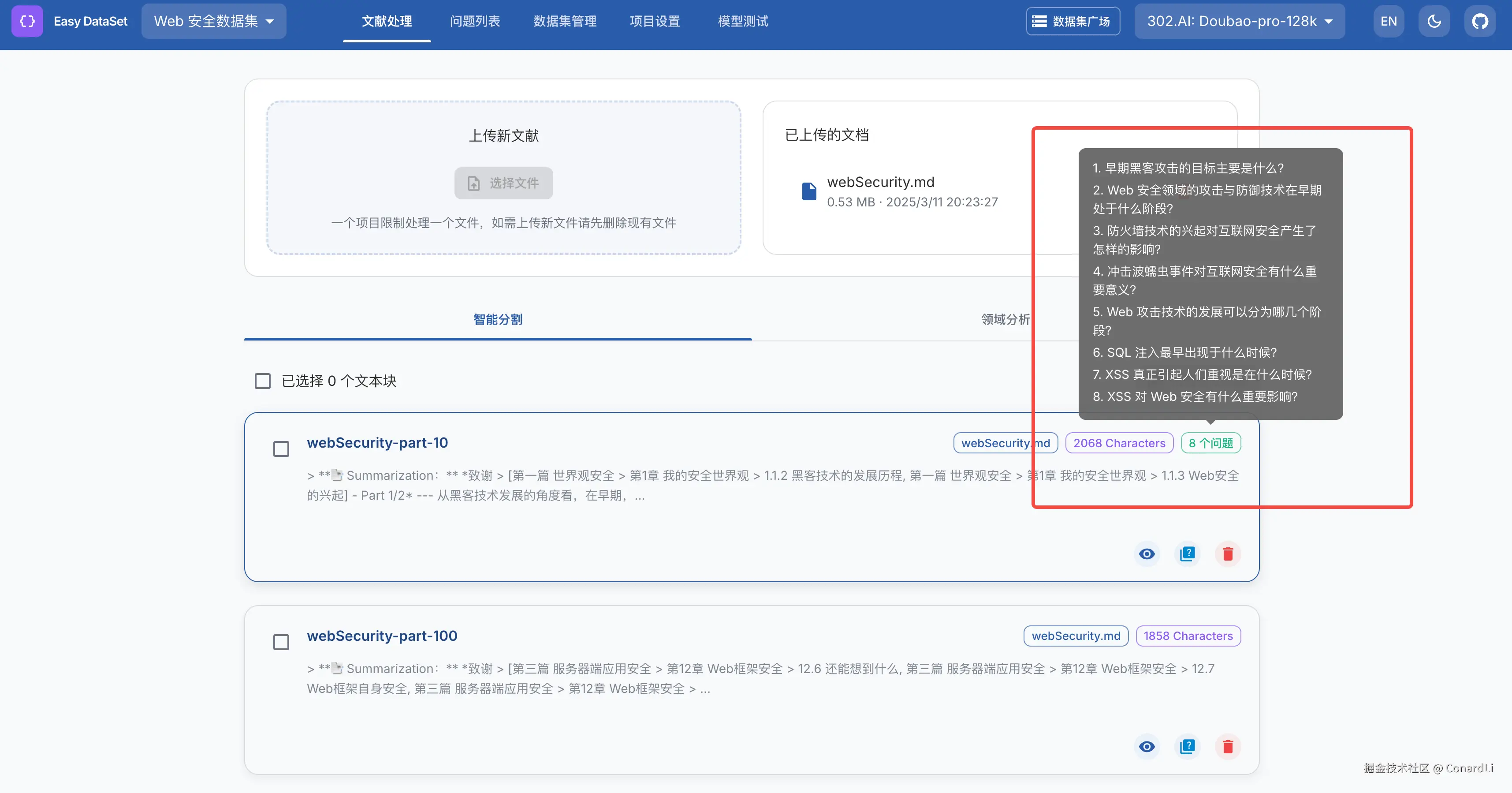Click the webSecurity.md file icon

point(809,191)
